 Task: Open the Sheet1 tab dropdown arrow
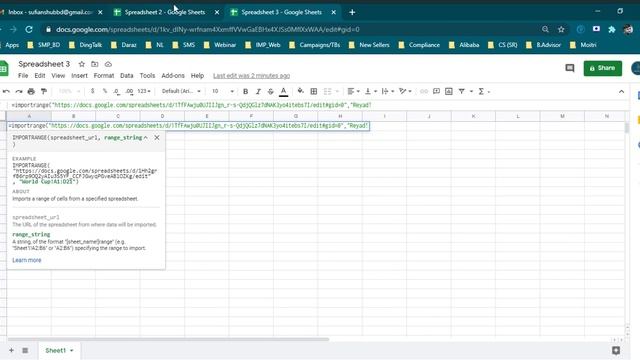point(71,351)
